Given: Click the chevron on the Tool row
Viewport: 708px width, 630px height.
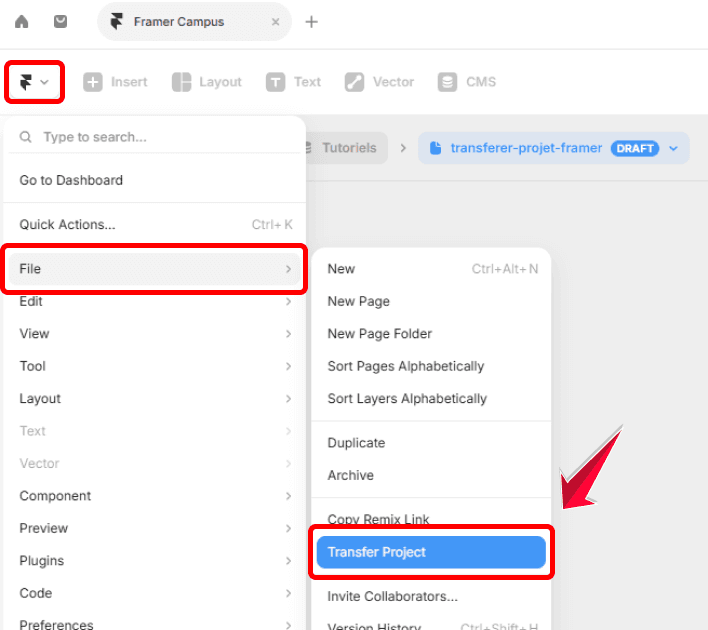Looking at the screenshot, I should tap(289, 366).
